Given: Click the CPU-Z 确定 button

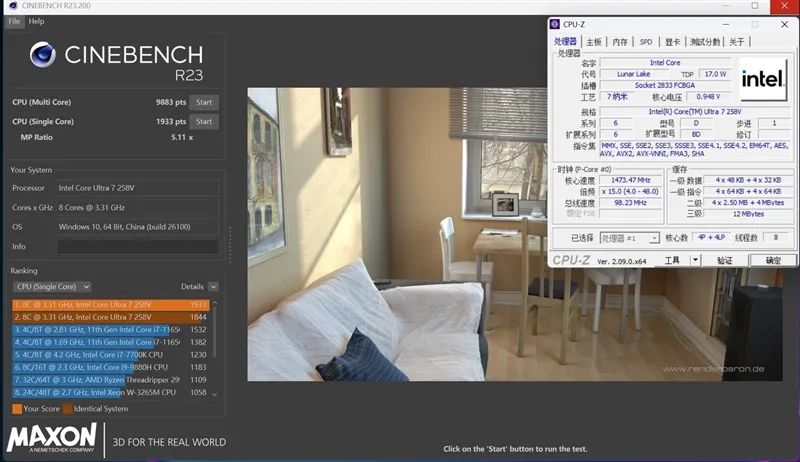Looking at the screenshot, I should click(x=773, y=261).
